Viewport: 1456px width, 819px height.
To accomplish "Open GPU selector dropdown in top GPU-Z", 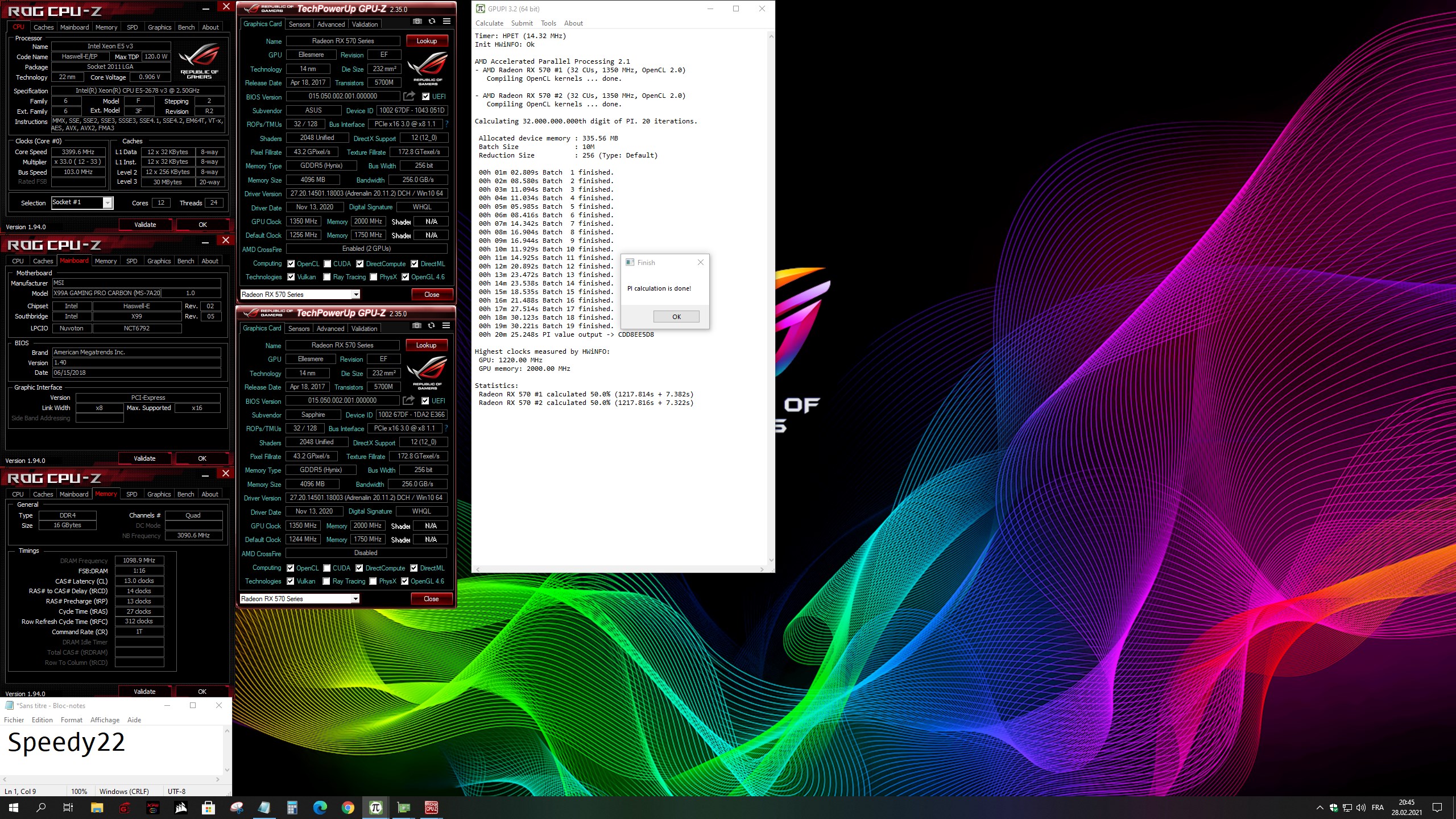I will pyautogui.click(x=356, y=295).
